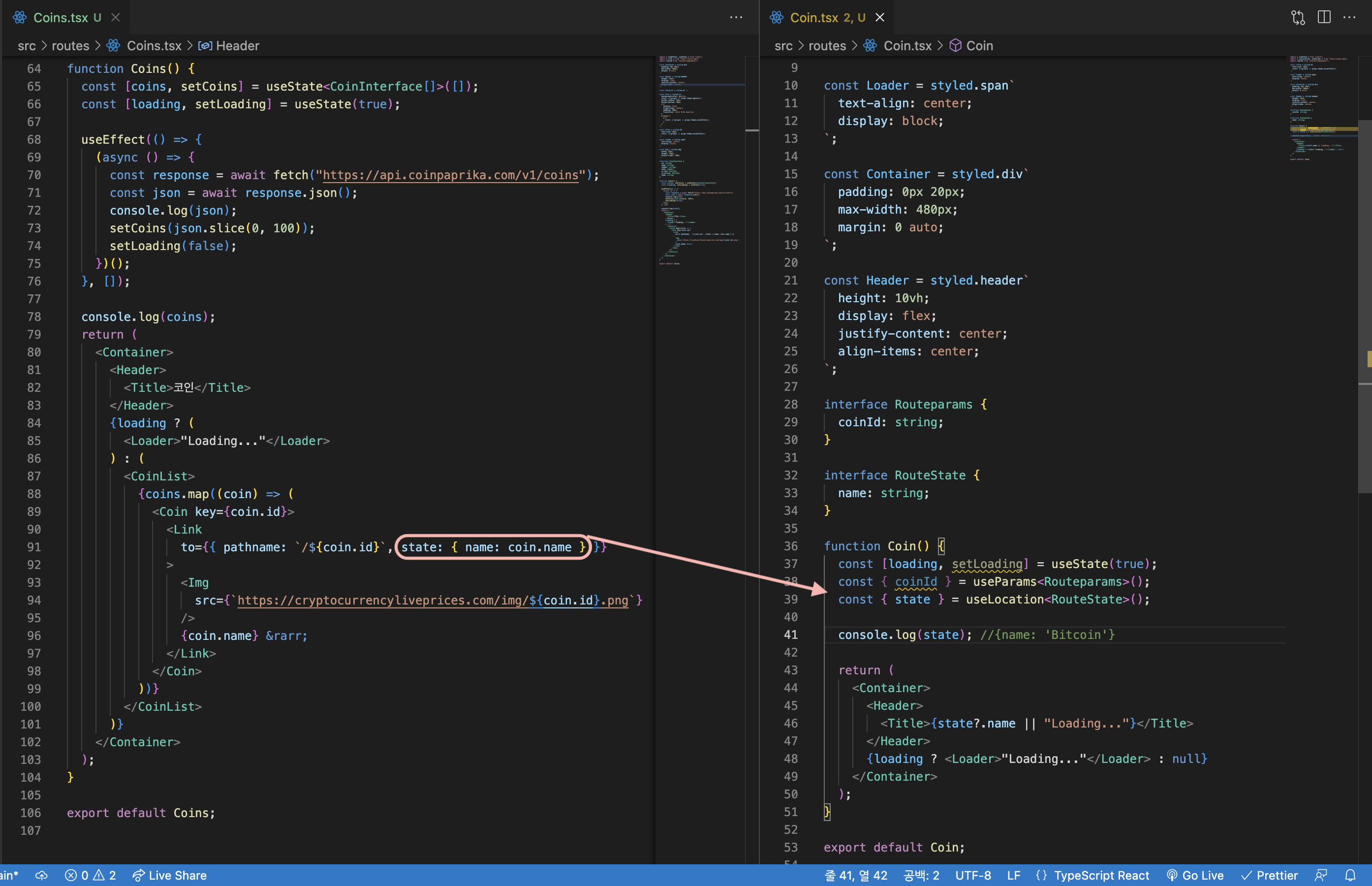Open UTF-8 encoding selector
Screen dimensions: 1372x886
973,875
